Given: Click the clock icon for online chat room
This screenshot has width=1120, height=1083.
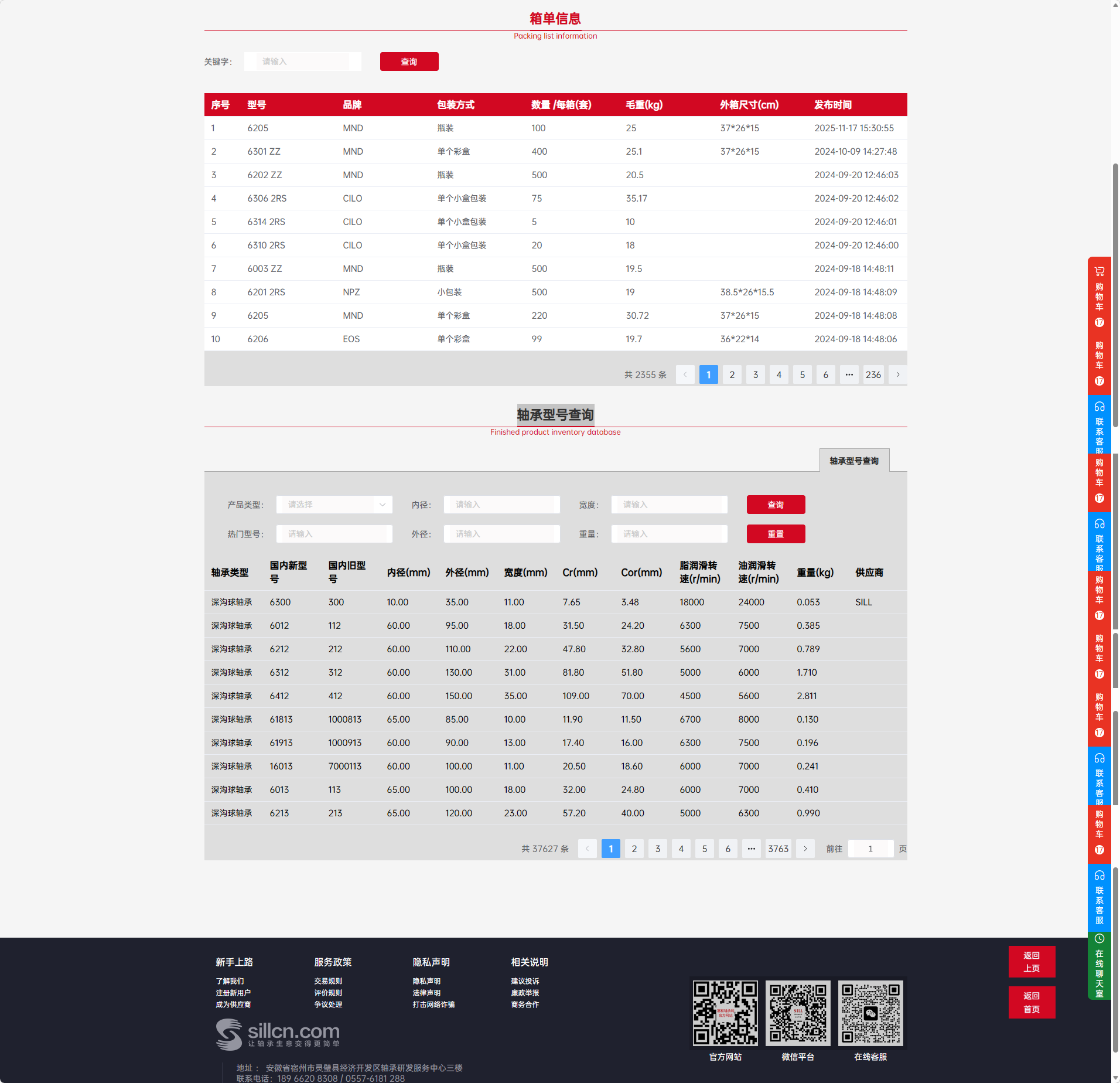Looking at the screenshot, I should 1099,939.
